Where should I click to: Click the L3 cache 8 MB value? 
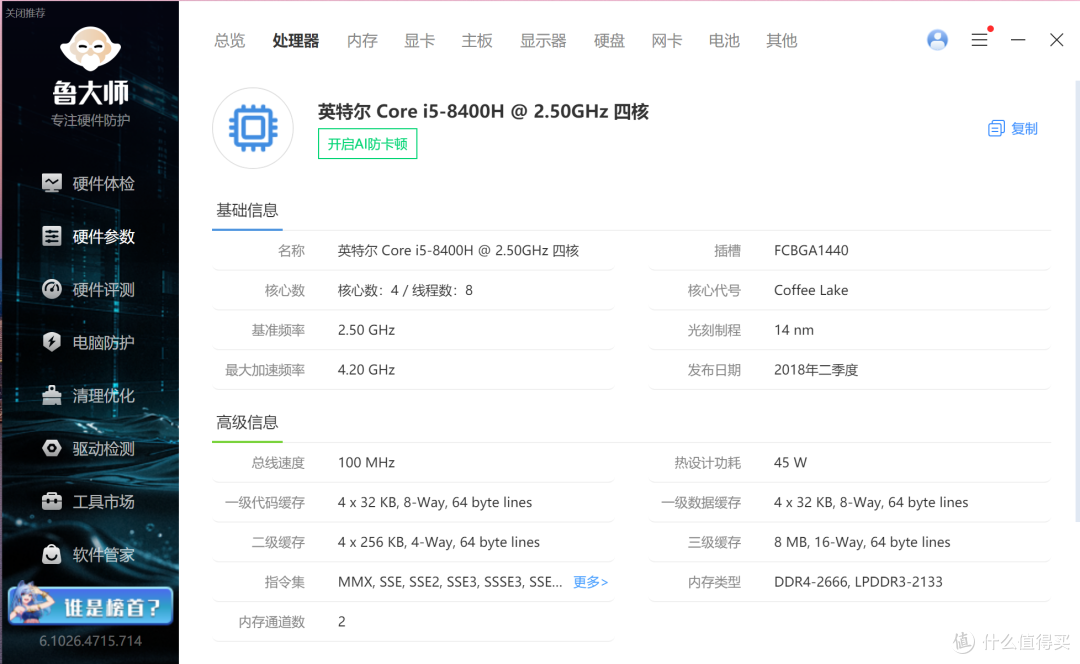click(x=862, y=542)
